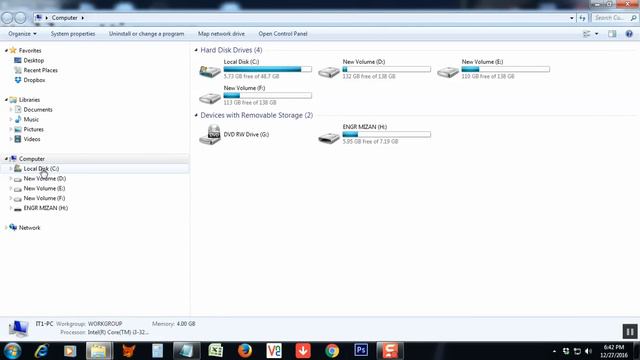Launch Firefox from the taskbar
Image resolution: width=640 pixels, height=360 pixels.
point(244,351)
